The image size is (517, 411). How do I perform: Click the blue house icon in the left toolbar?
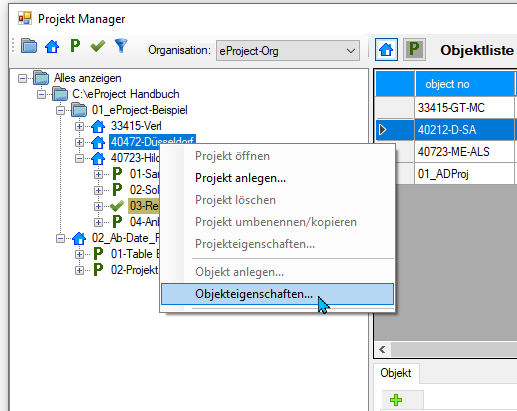click(52, 46)
